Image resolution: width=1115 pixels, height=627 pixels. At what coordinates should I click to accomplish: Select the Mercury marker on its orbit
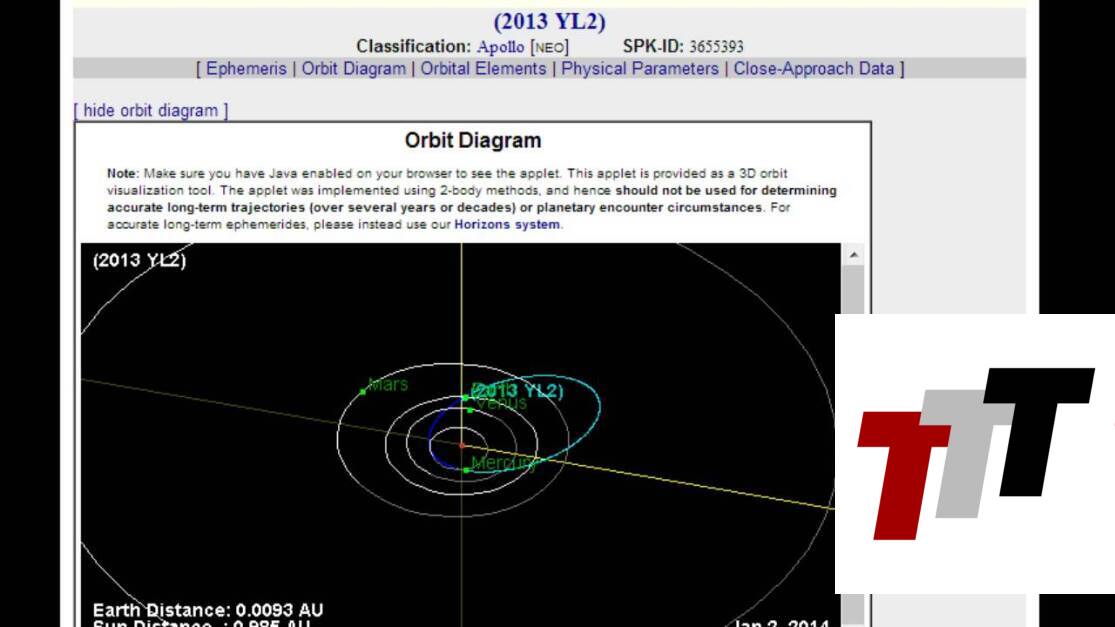pos(467,469)
